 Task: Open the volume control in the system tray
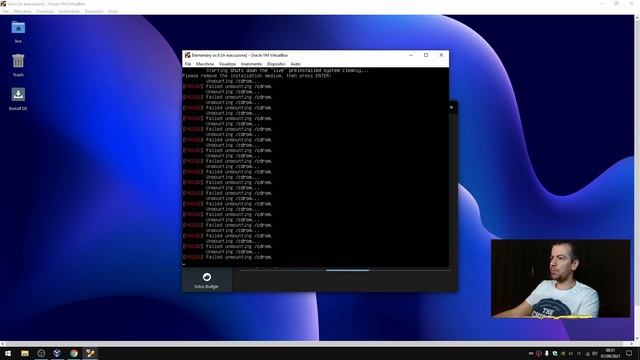coord(595,353)
